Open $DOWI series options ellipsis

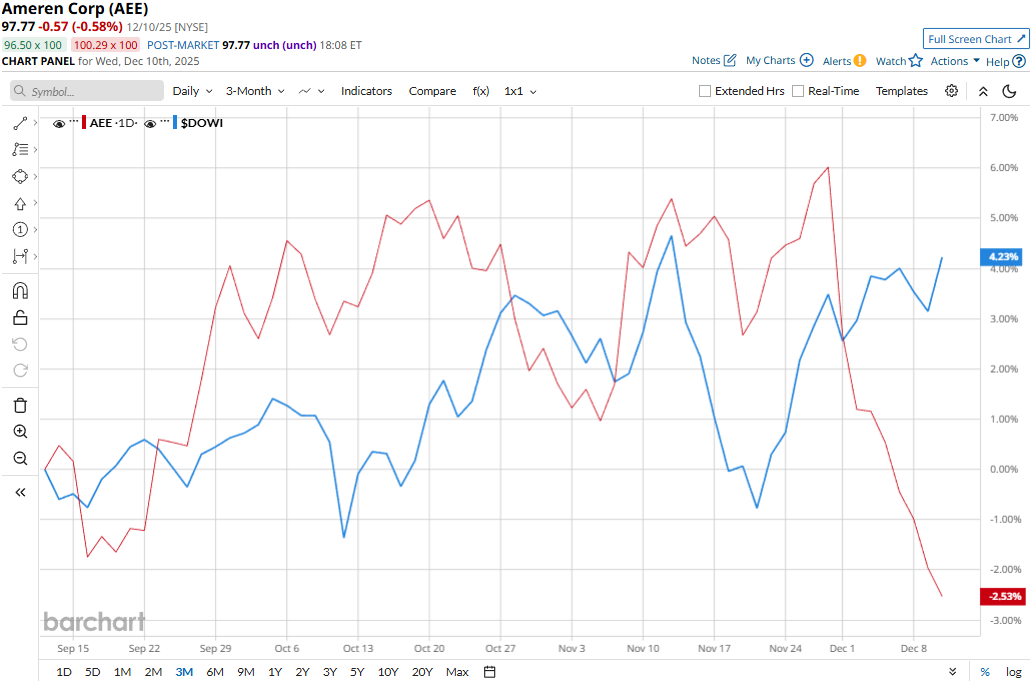[165, 122]
